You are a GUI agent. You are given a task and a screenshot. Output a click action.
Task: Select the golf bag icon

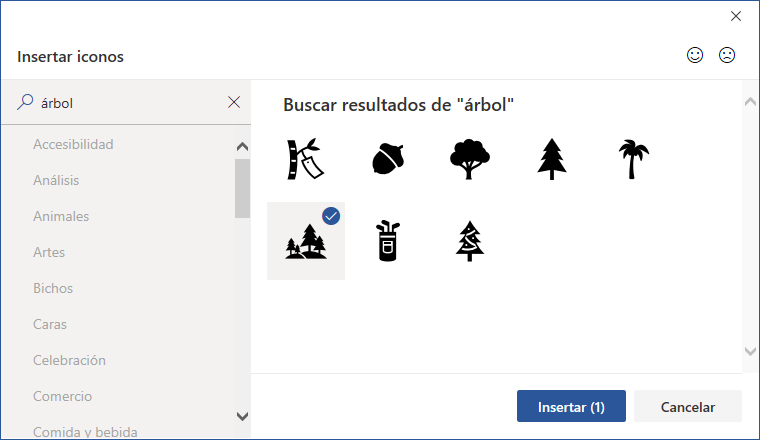point(387,241)
